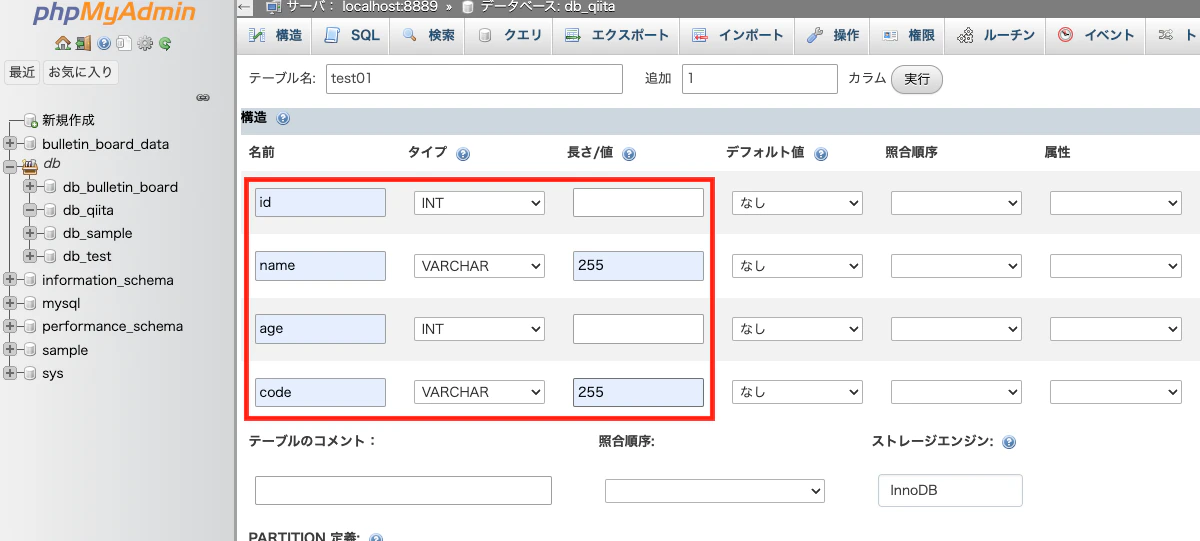Click the information_schema database icon
The height and width of the screenshot is (541, 1200).
click(31, 280)
